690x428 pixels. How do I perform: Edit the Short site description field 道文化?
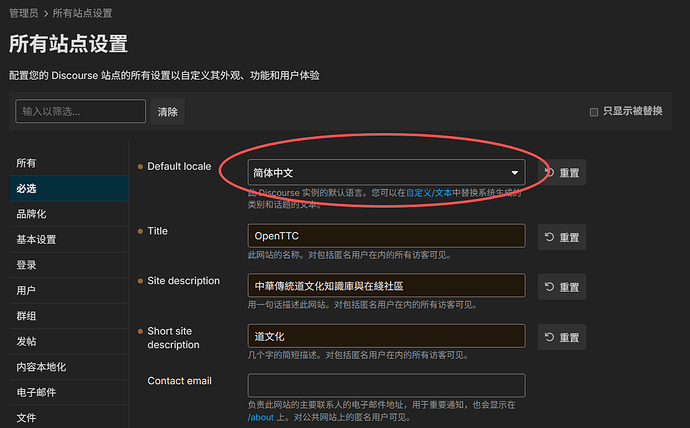(386, 336)
